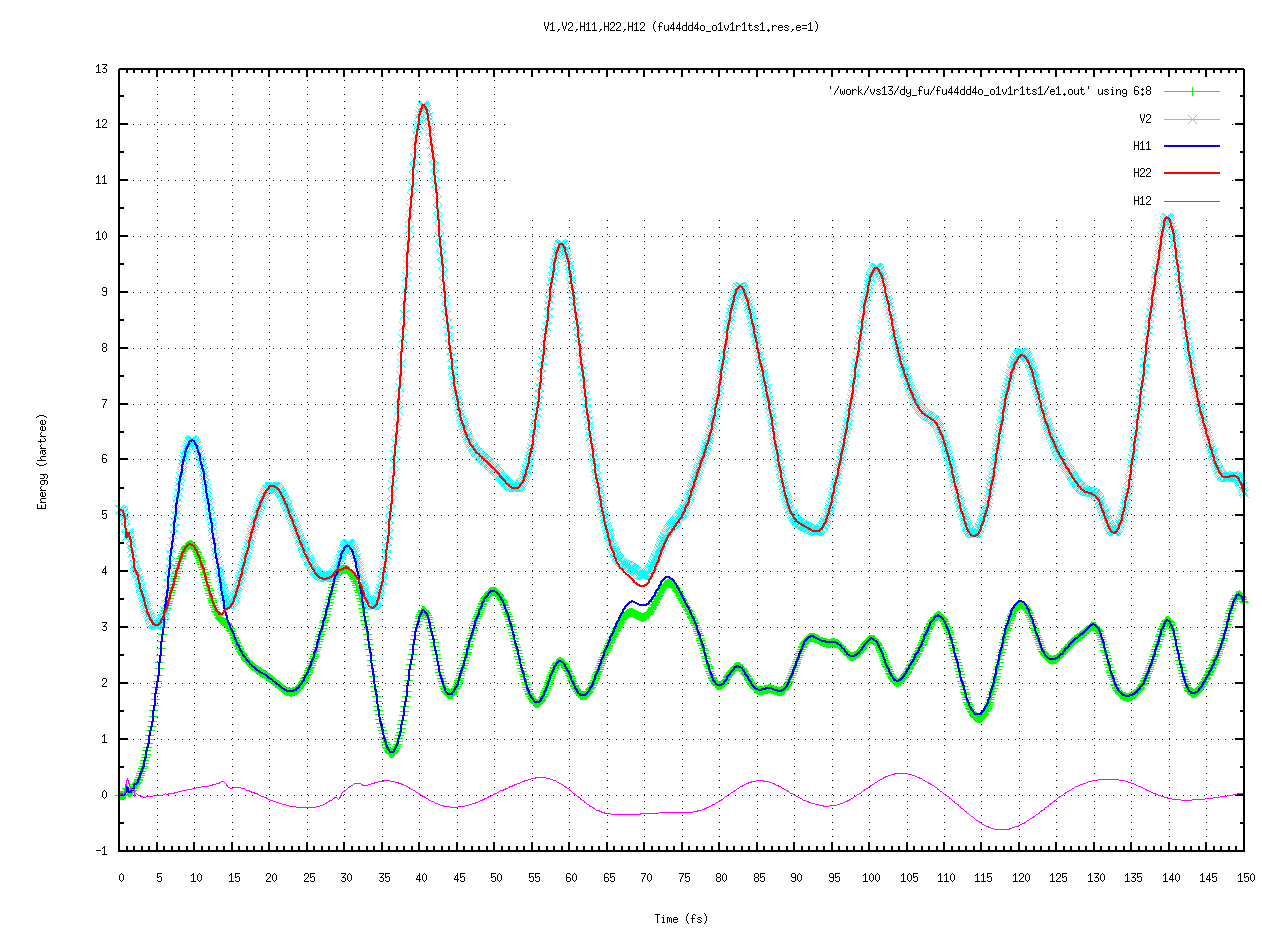Click the x-axis tick label '40'
Viewport: 1262px width, 935px height.
420,877
